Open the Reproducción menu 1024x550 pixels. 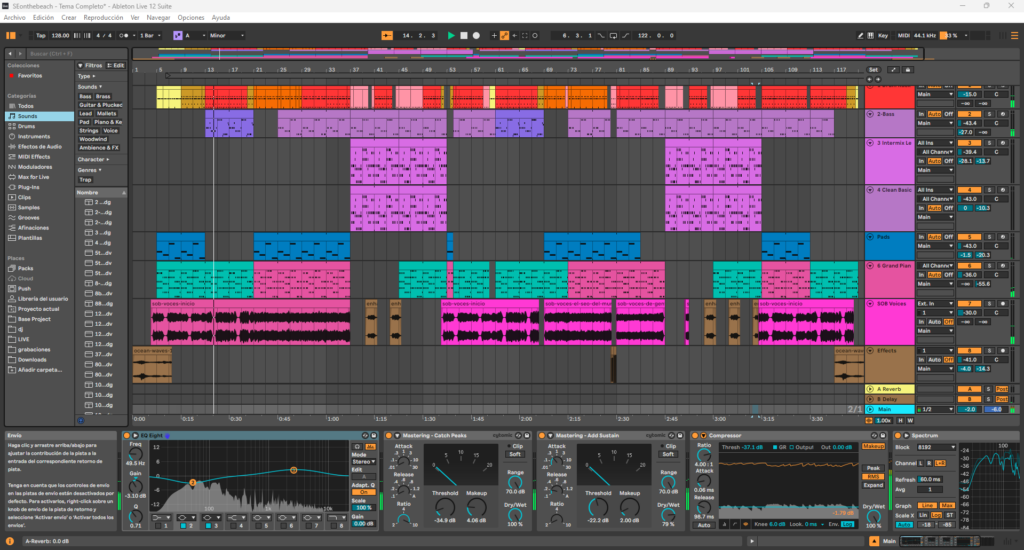pyautogui.click(x=103, y=18)
